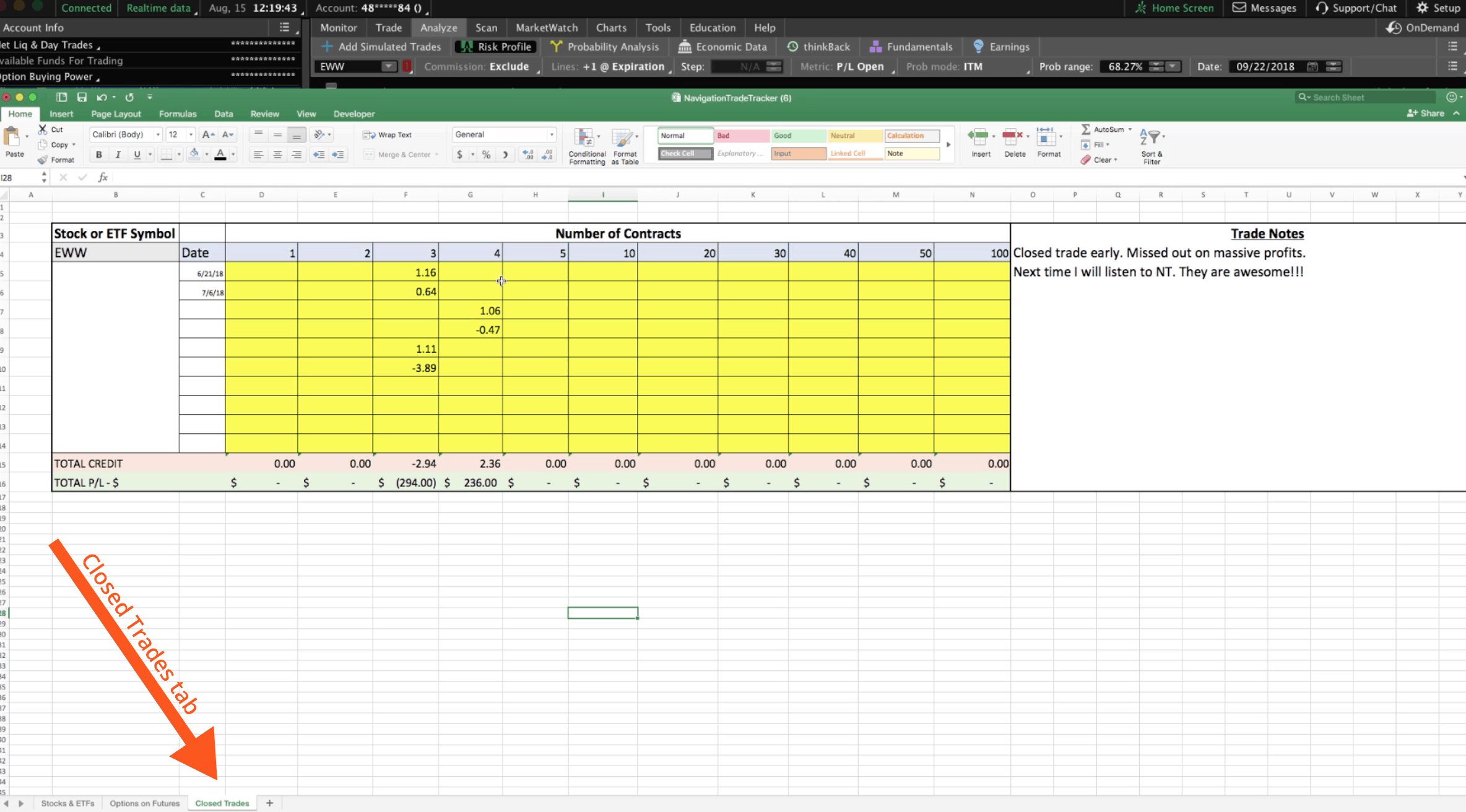
Task: Select cell with value -3.89
Action: coord(406,368)
